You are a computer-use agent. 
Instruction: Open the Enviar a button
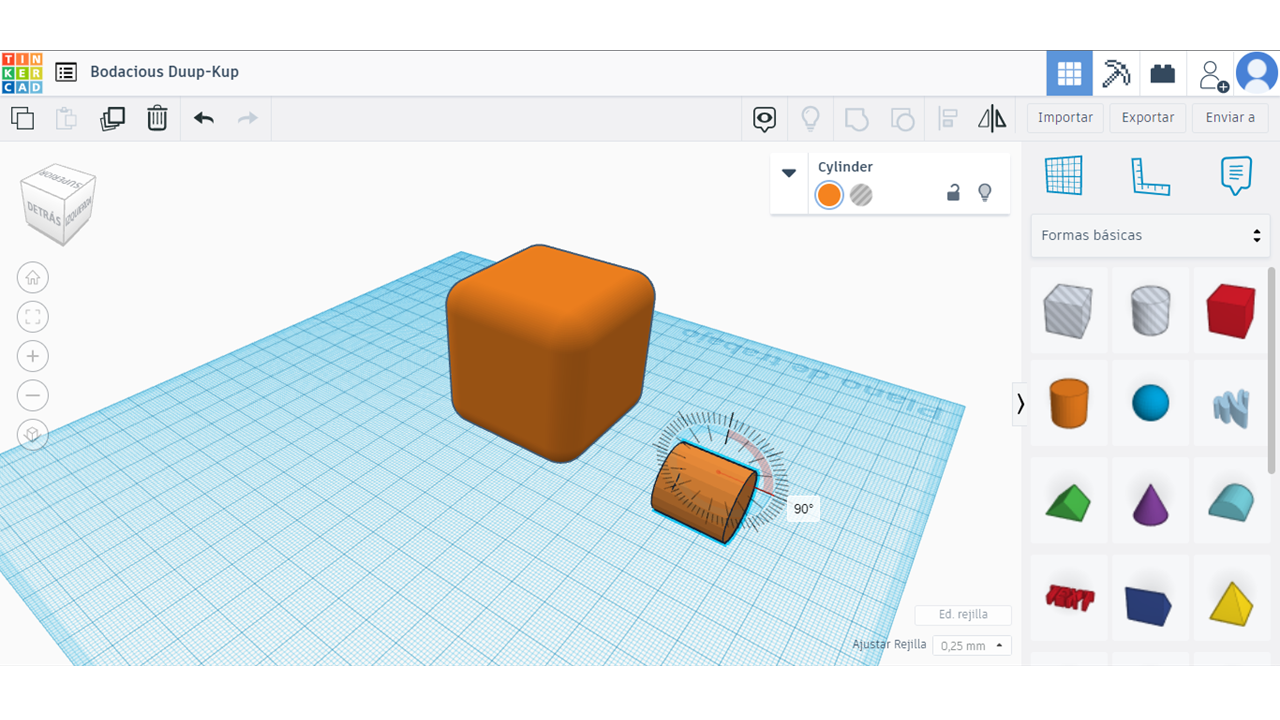1230,117
